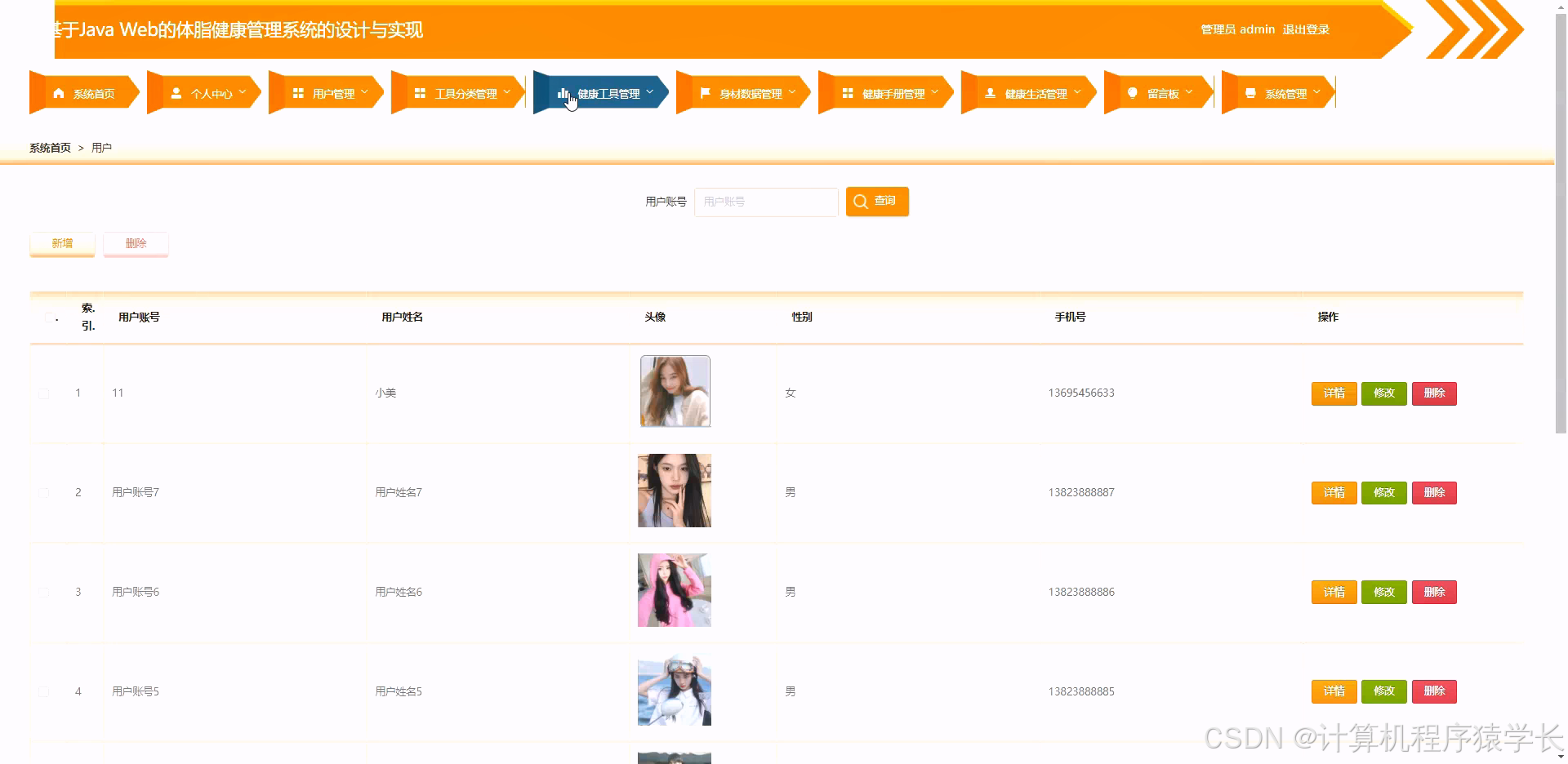Toggle the select-all checkbox in table header
1568x764 pixels.
pyautogui.click(x=50, y=318)
